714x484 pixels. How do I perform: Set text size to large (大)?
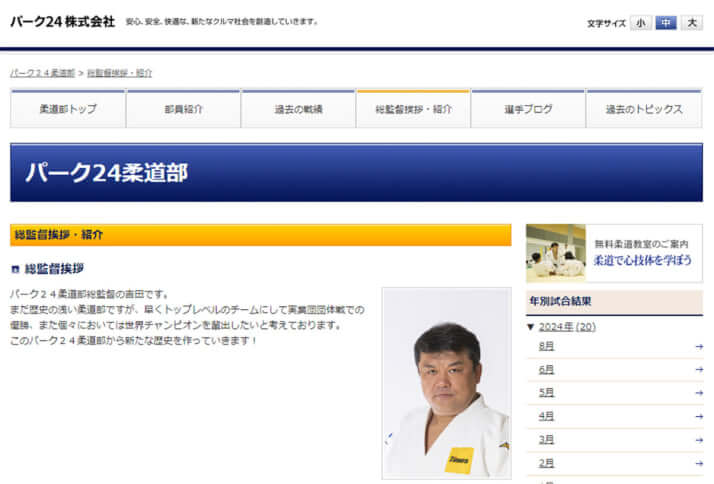(x=692, y=23)
